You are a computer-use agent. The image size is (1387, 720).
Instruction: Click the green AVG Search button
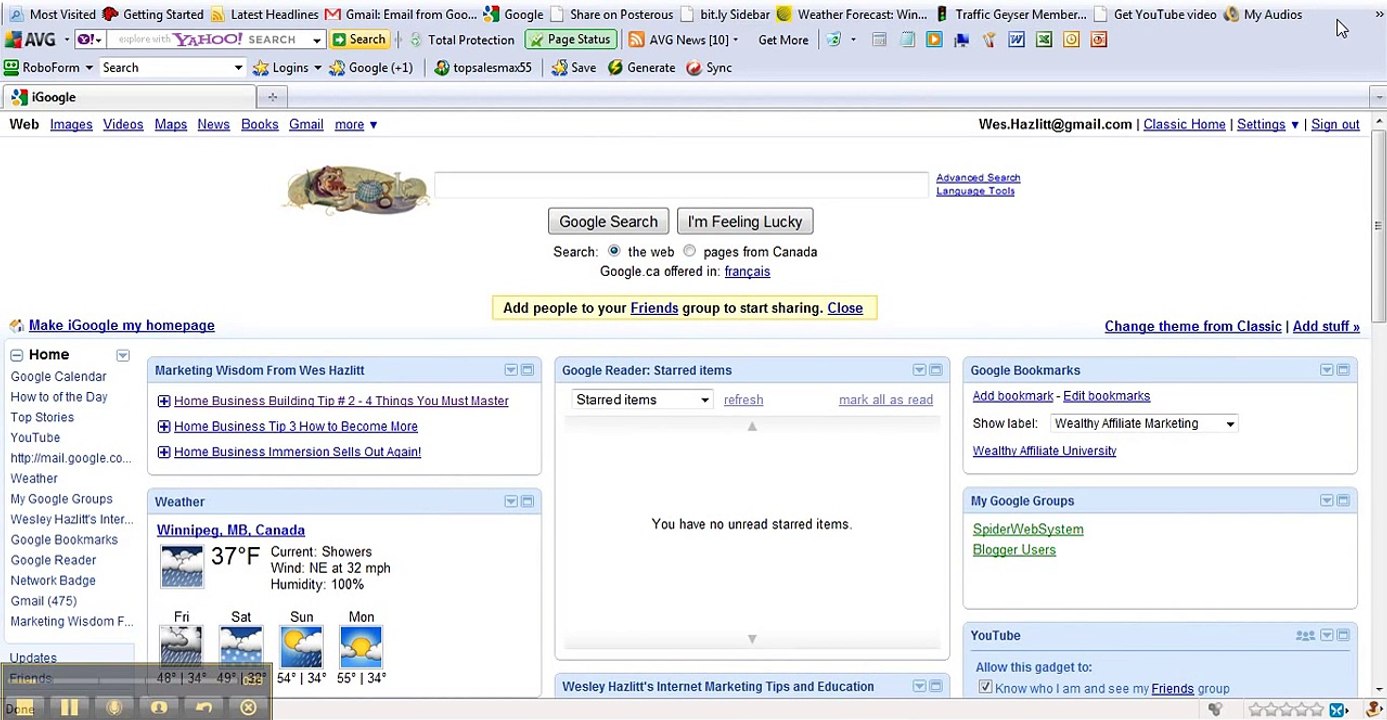pyautogui.click(x=359, y=40)
